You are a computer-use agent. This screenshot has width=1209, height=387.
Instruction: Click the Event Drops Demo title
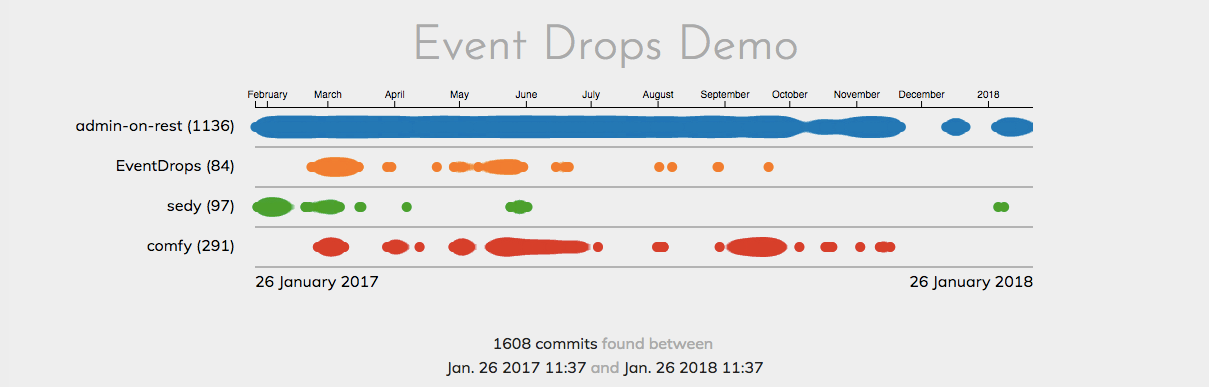click(x=606, y=45)
